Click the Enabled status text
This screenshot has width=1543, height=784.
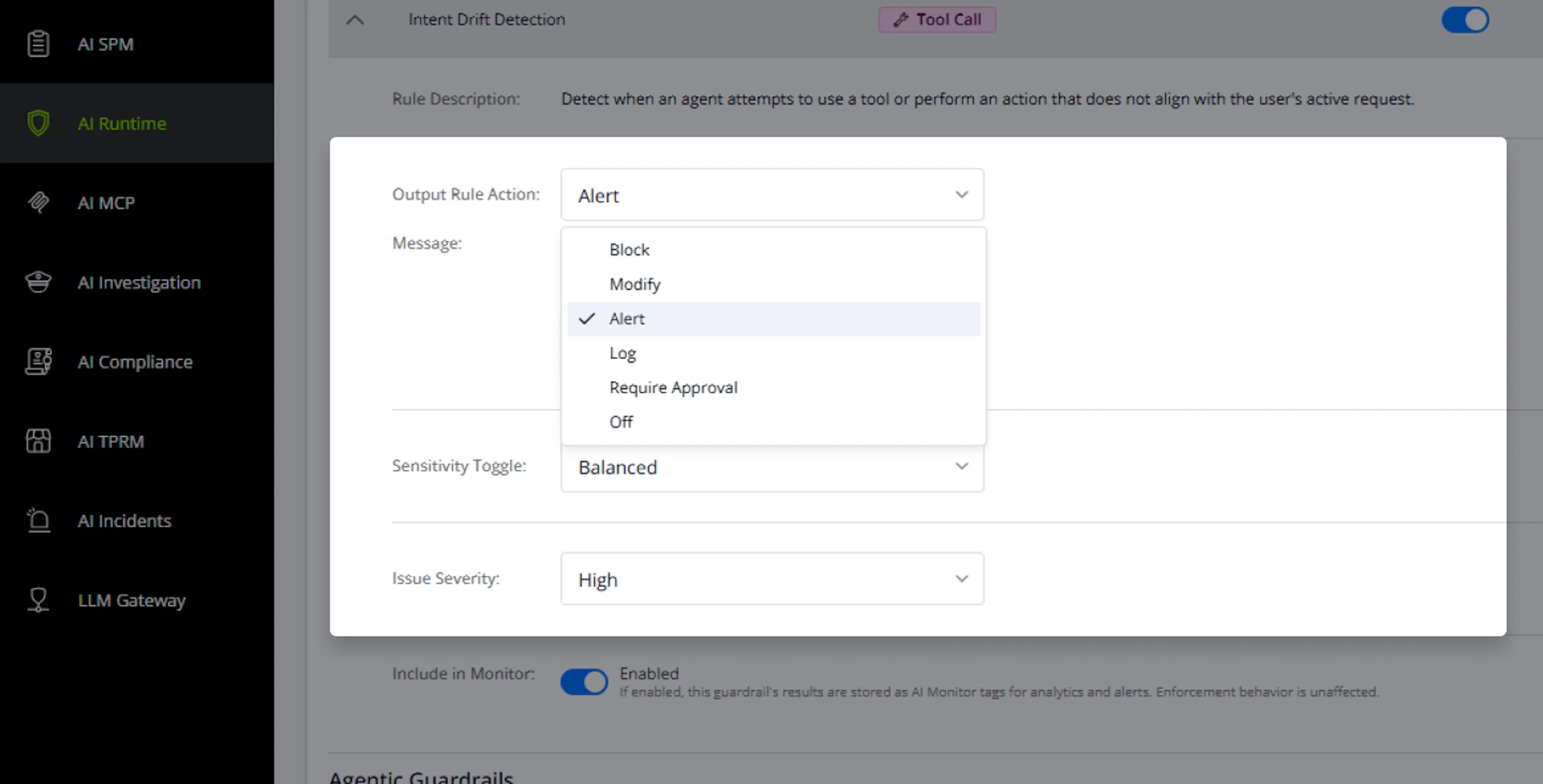point(649,673)
